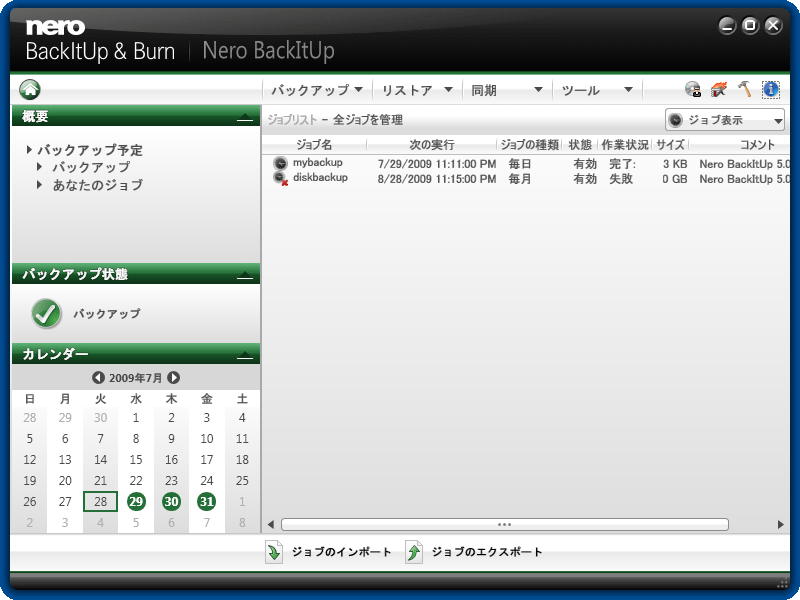800x600 pixels.
Task: Open the ツール menu
Action: tap(597, 90)
